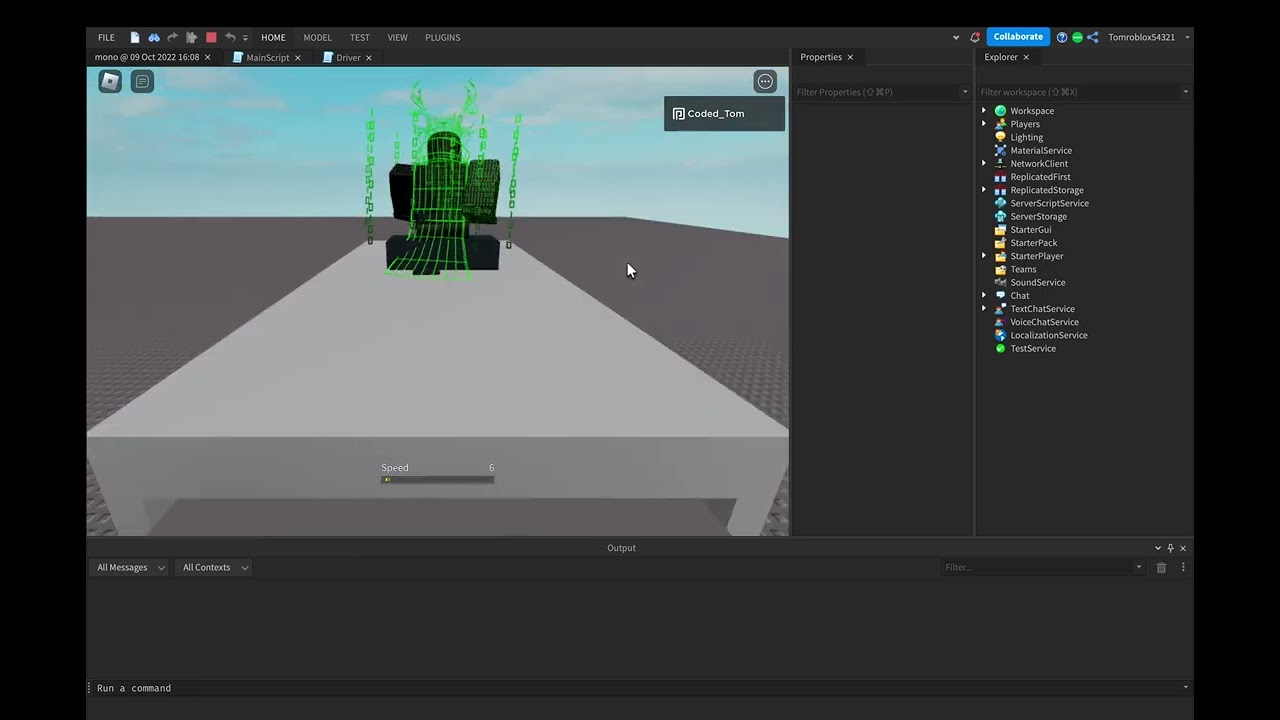The height and width of the screenshot is (720, 1280).
Task: Open the All Messages dropdown
Action: pyautogui.click(x=129, y=567)
